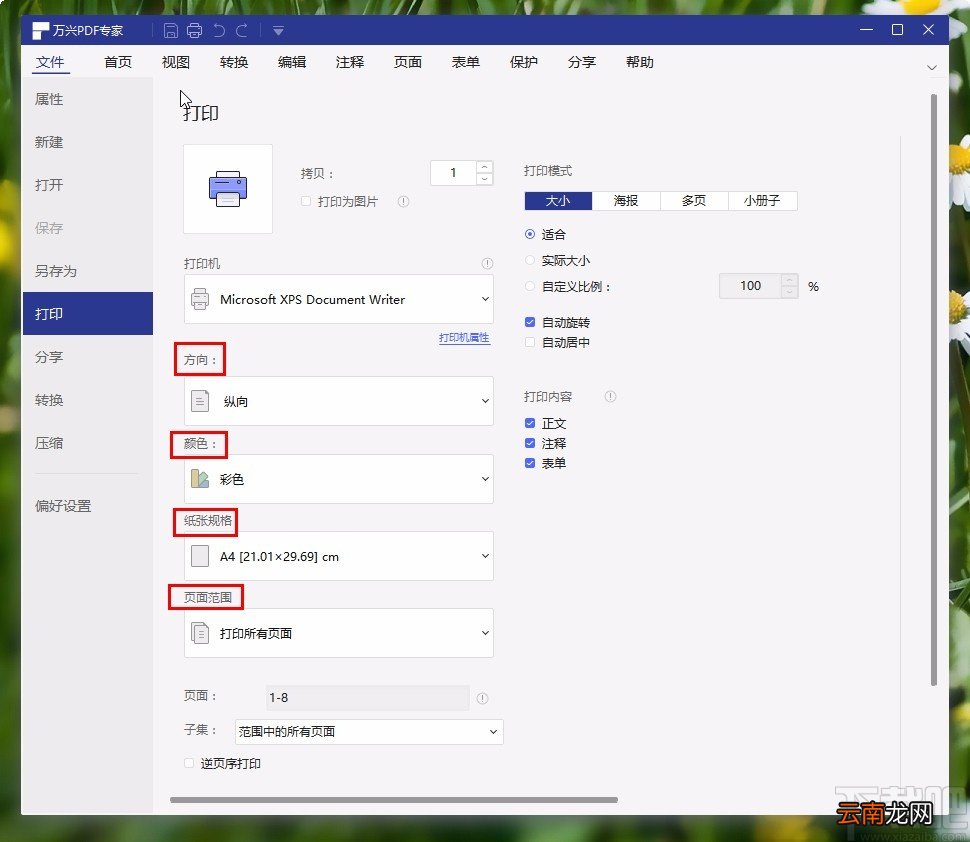Toggle the 自动旋转 checkbox
The width and height of the screenshot is (970, 842).
[530, 322]
